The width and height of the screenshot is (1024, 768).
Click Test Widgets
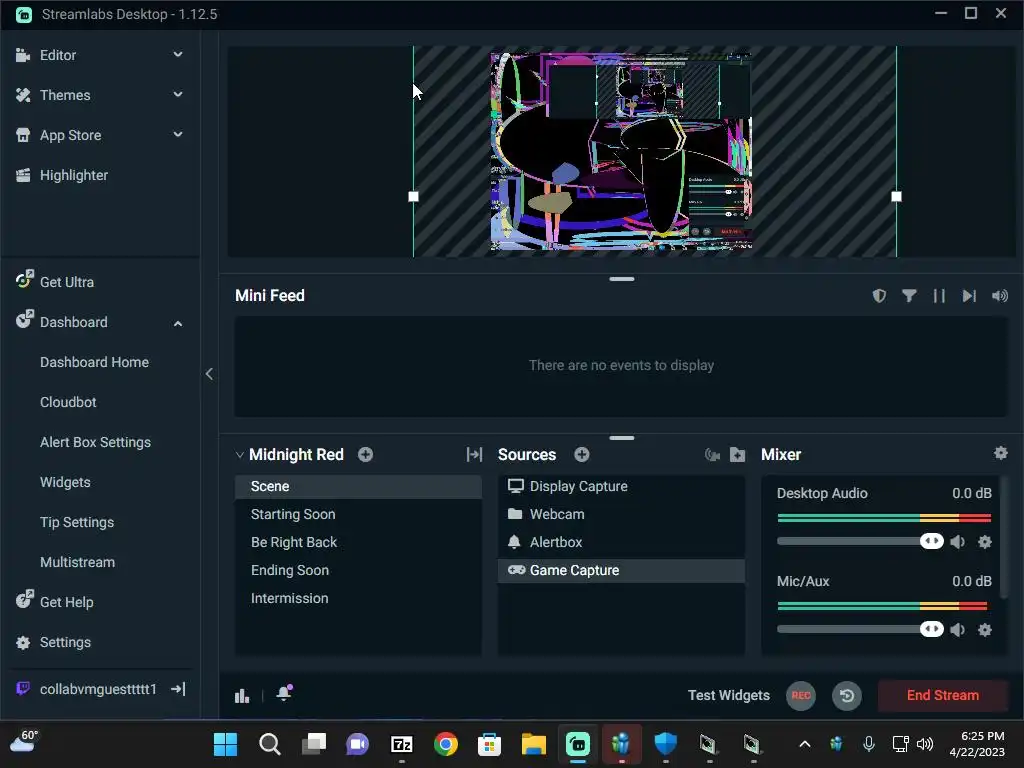(728, 696)
